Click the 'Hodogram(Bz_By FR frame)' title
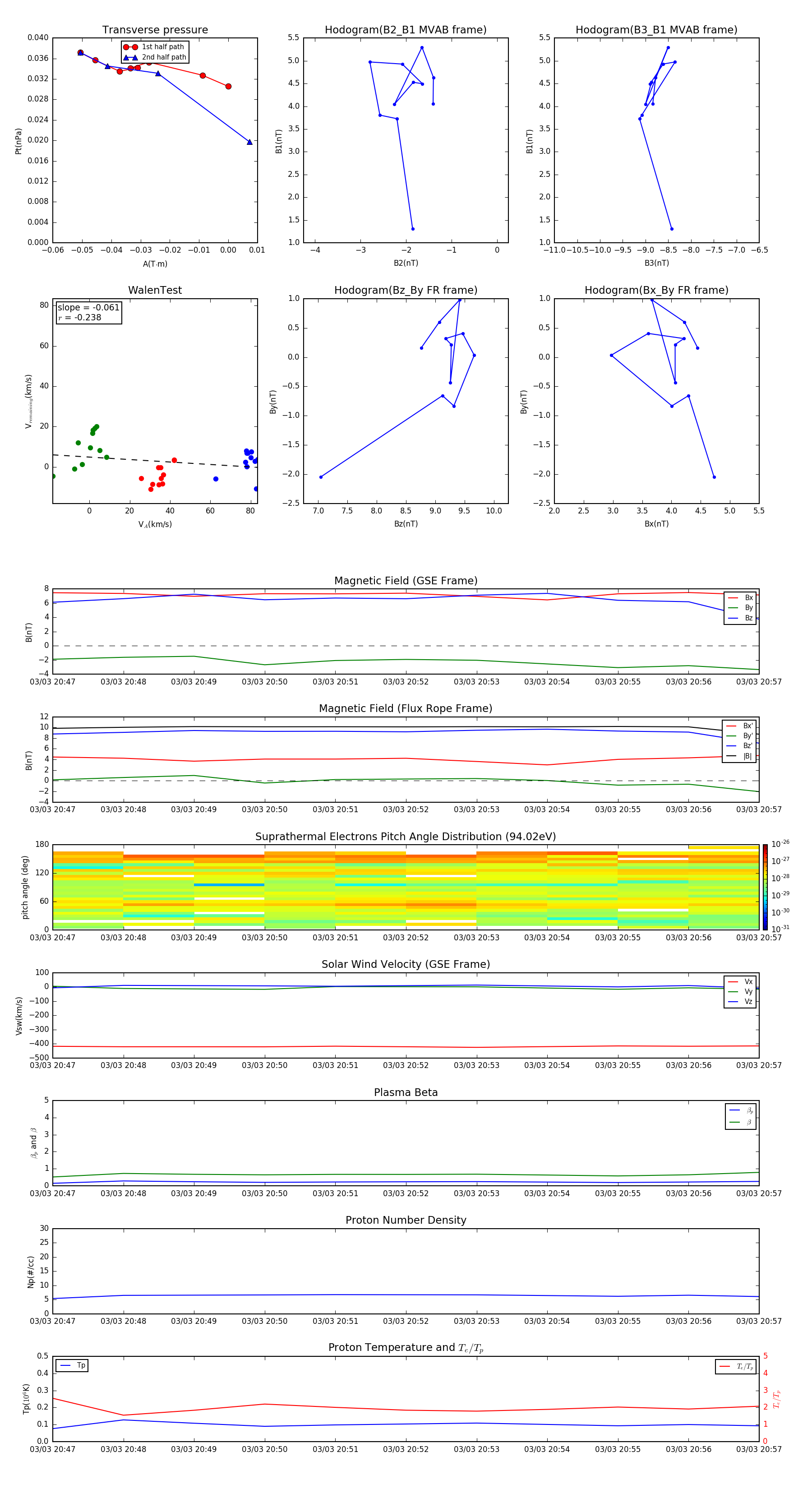Image resolution: width=812 pixels, height=1489 pixels. (x=406, y=290)
